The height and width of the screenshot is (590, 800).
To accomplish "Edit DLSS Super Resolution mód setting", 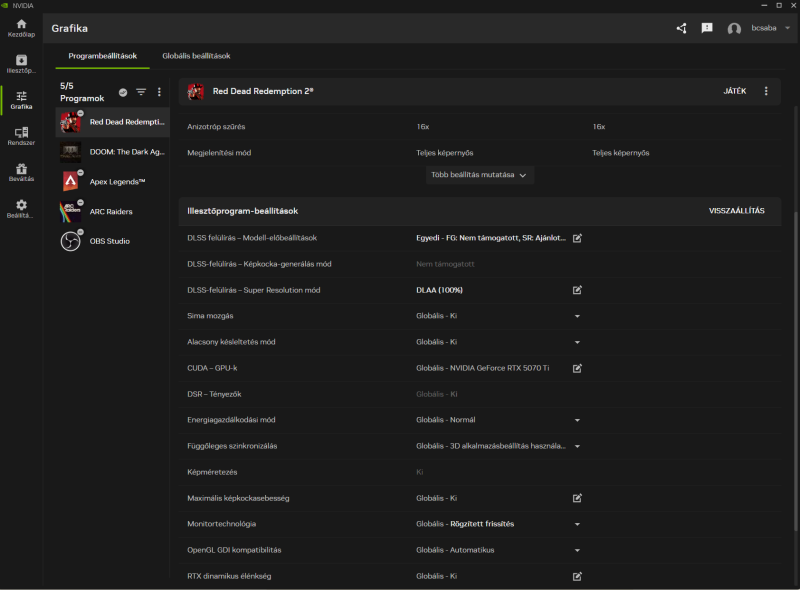I will point(577,290).
